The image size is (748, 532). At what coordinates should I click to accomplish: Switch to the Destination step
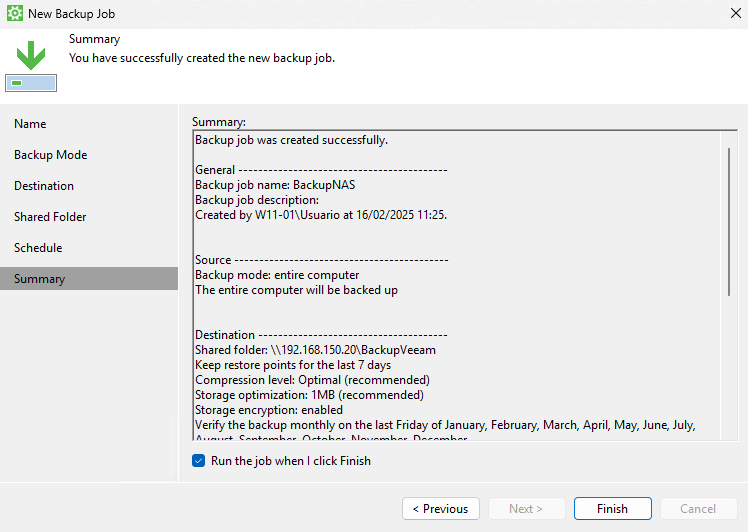(44, 186)
